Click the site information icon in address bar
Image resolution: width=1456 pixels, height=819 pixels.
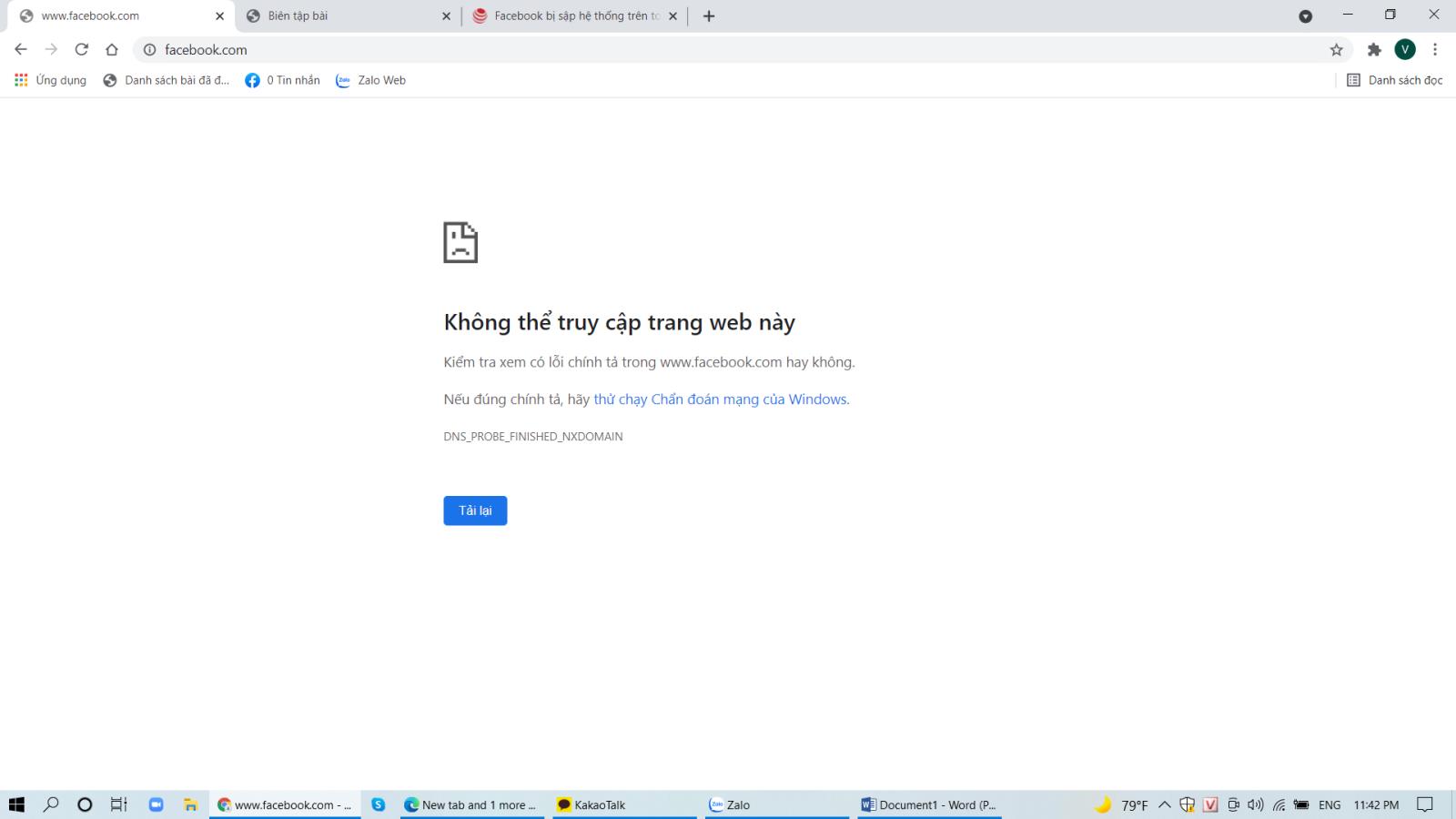click(x=148, y=50)
